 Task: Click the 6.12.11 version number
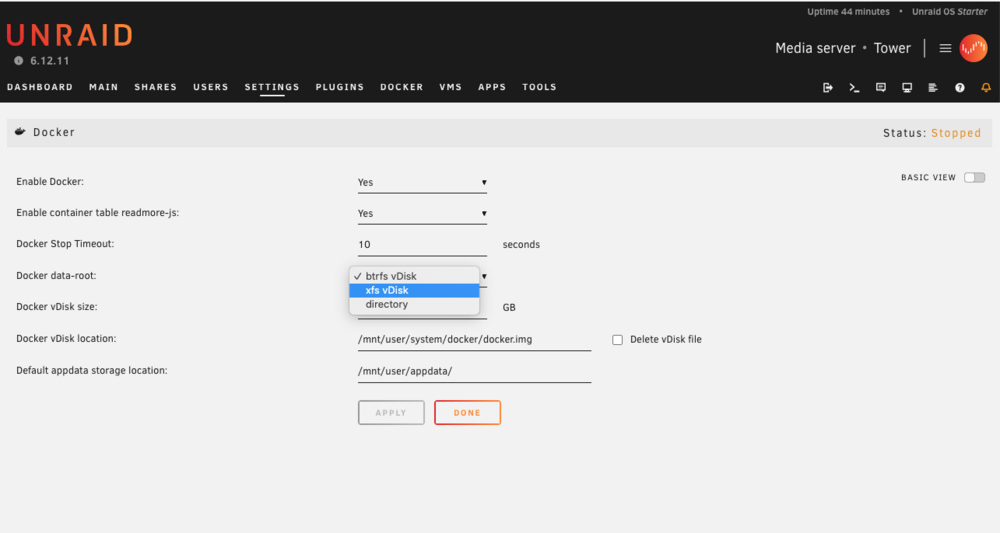pos(50,61)
